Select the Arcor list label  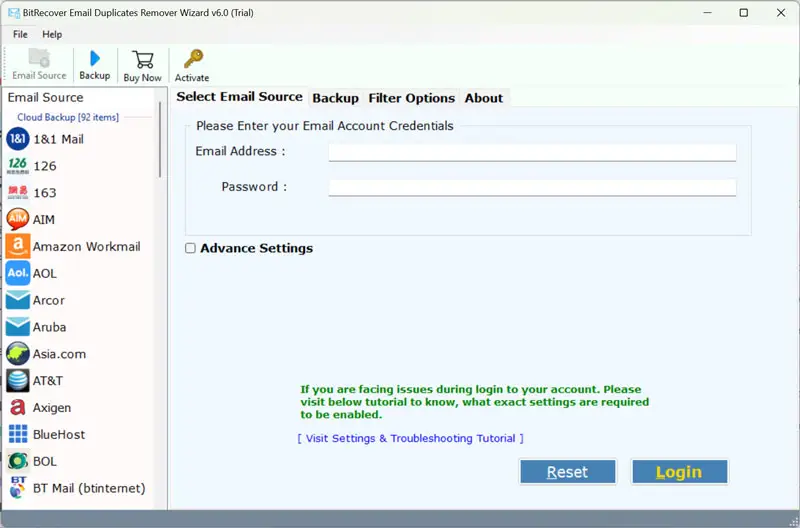point(48,300)
